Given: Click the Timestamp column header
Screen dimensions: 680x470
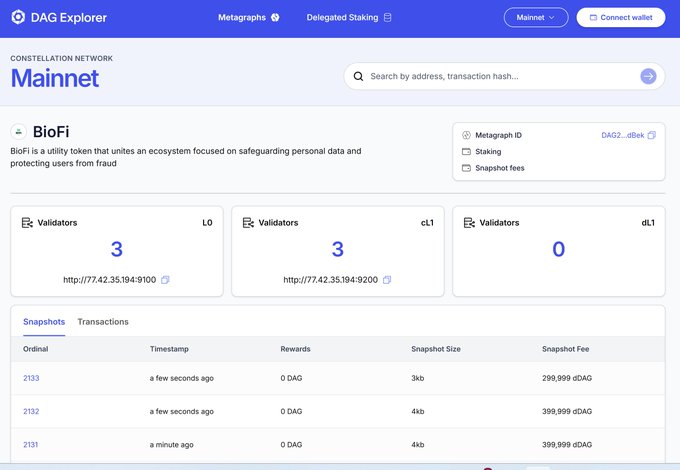Looking at the screenshot, I should 169,349.
